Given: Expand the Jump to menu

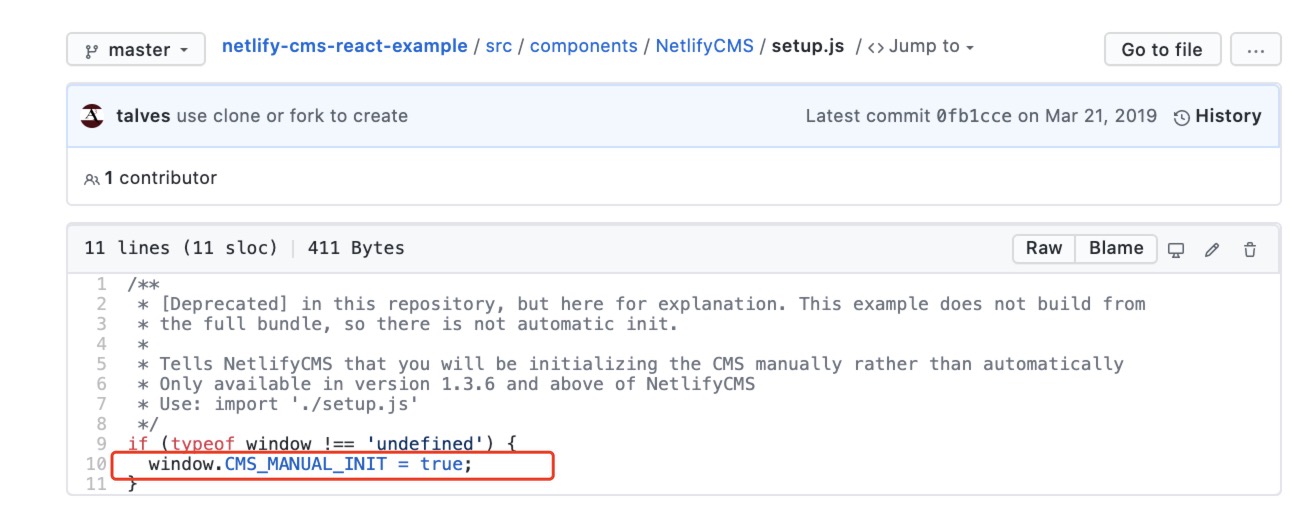Looking at the screenshot, I should 920,46.
